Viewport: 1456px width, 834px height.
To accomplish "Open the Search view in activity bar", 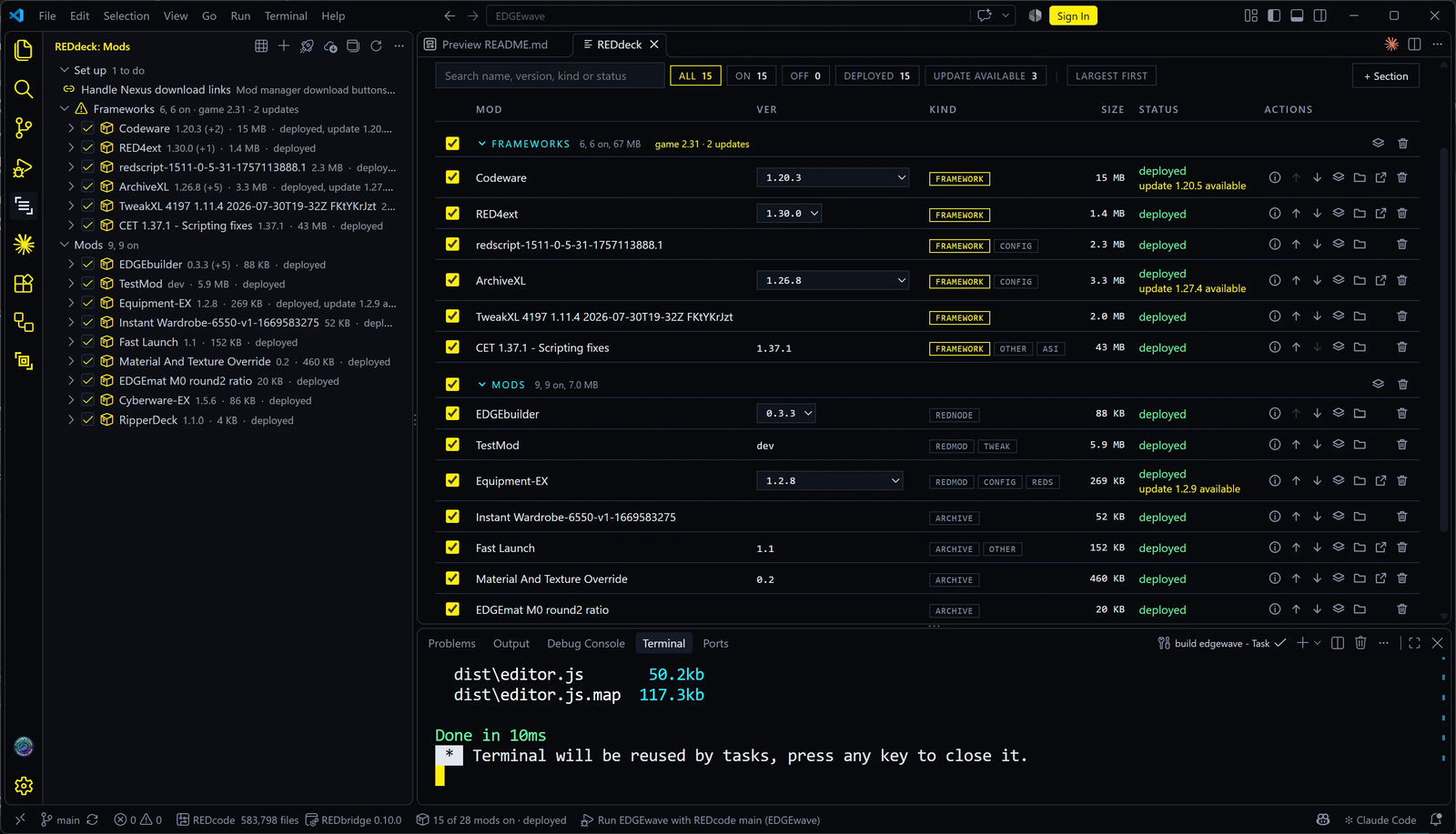I will coord(24,89).
